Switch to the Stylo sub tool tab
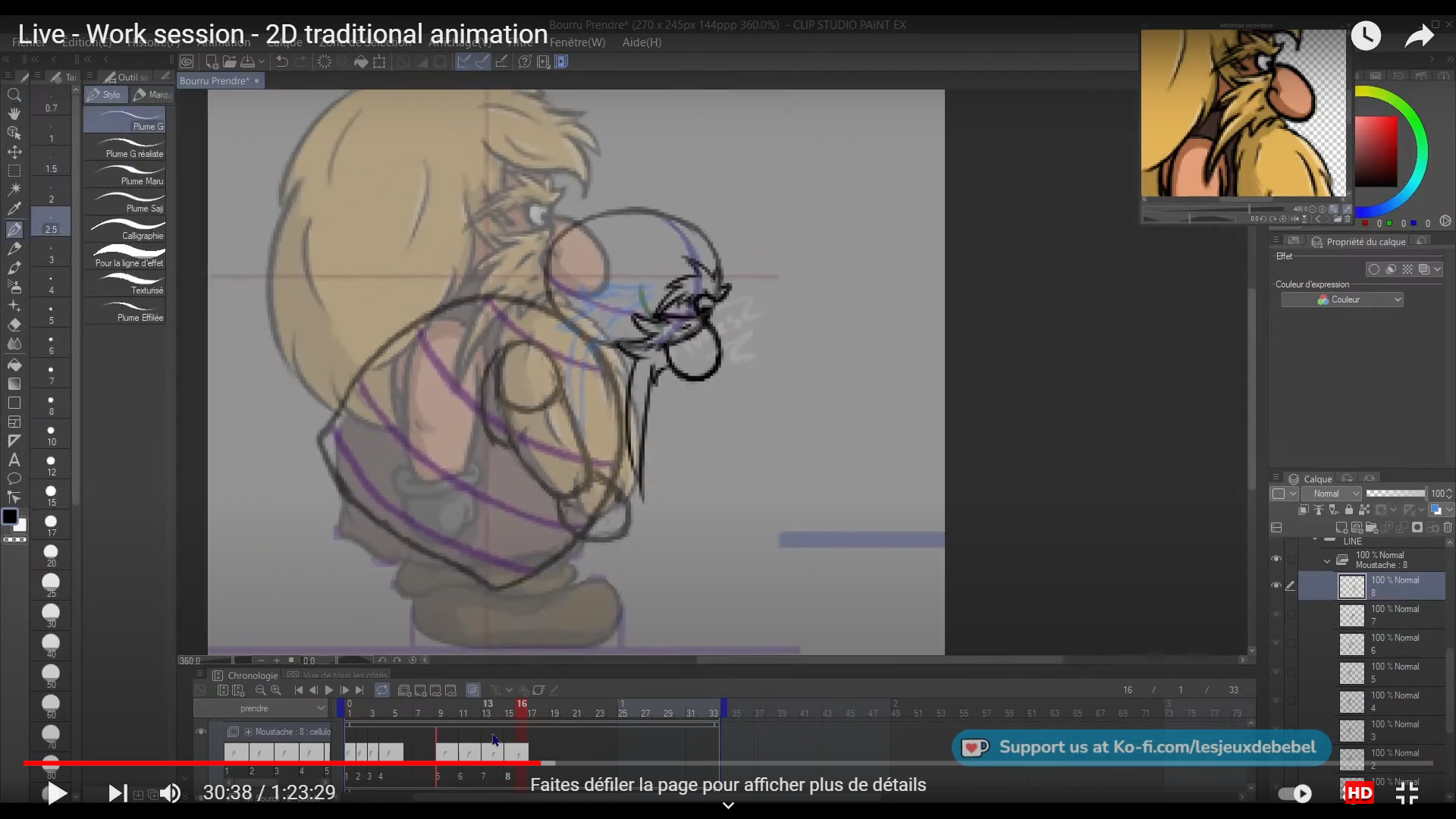Image resolution: width=1456 pixels, height=819 pixels. 105,95
